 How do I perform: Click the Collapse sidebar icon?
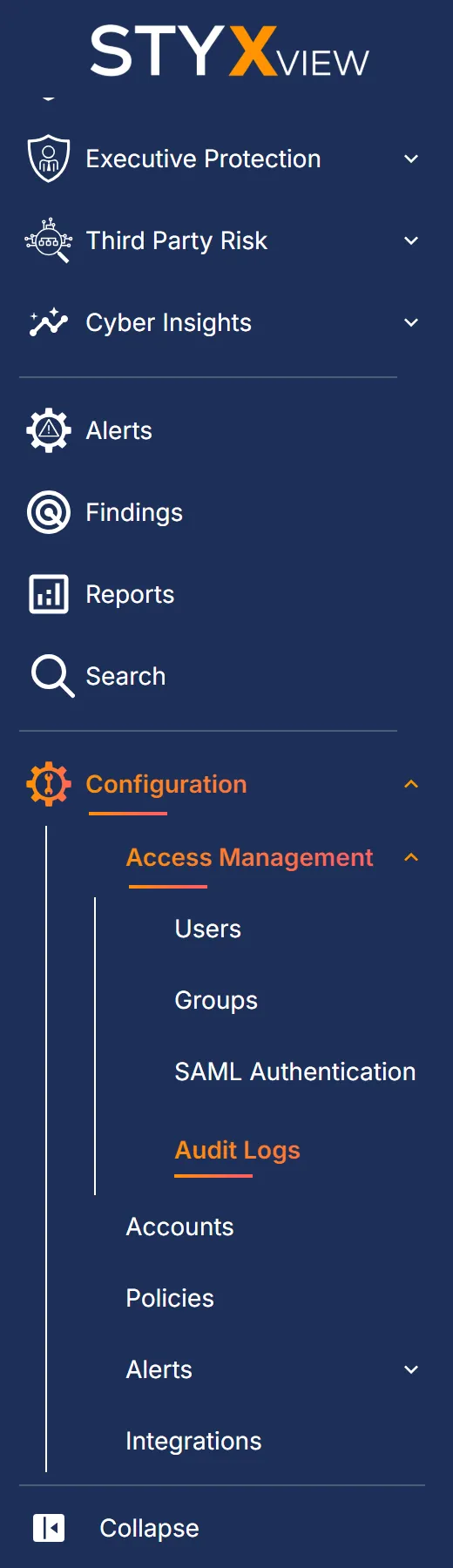(x=49, y=1528)
